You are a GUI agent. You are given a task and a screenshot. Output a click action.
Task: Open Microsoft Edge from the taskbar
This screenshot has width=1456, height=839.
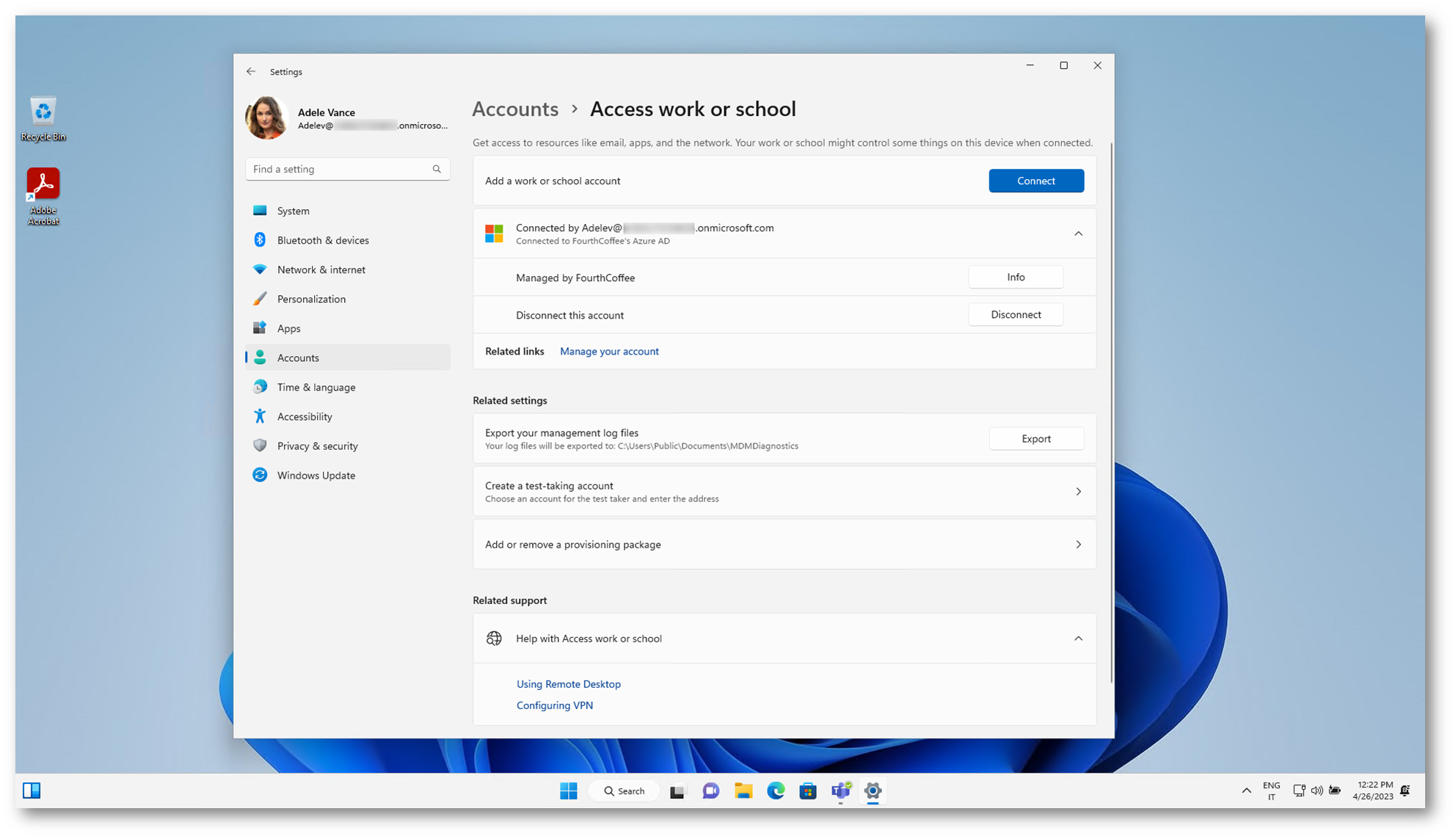pyautogui.click(x=776, y=791)
